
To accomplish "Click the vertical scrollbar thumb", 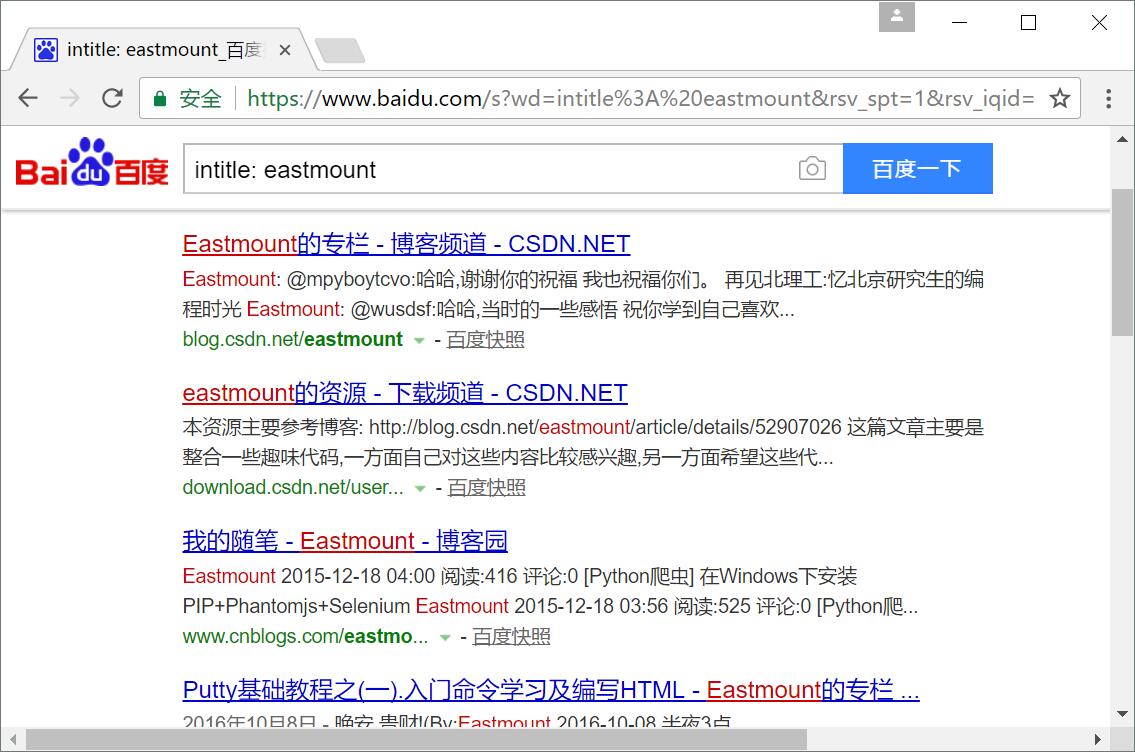I will [x=1122, y=262].
